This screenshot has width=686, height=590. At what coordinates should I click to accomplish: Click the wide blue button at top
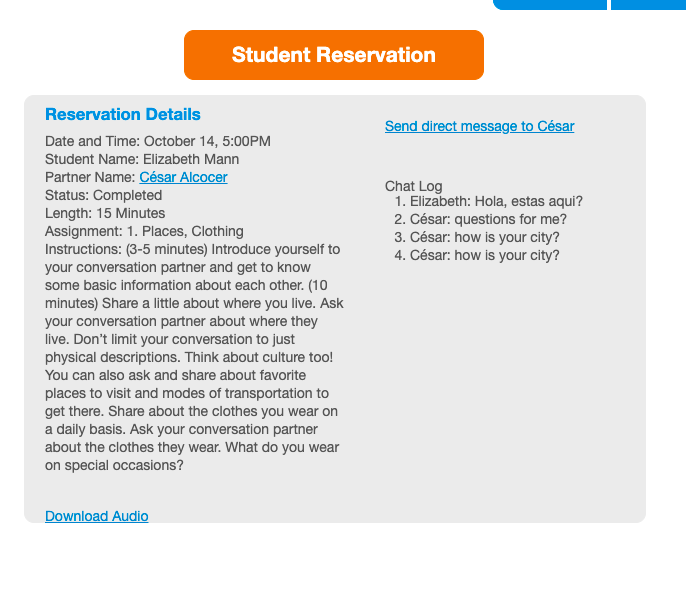[550, 4]
